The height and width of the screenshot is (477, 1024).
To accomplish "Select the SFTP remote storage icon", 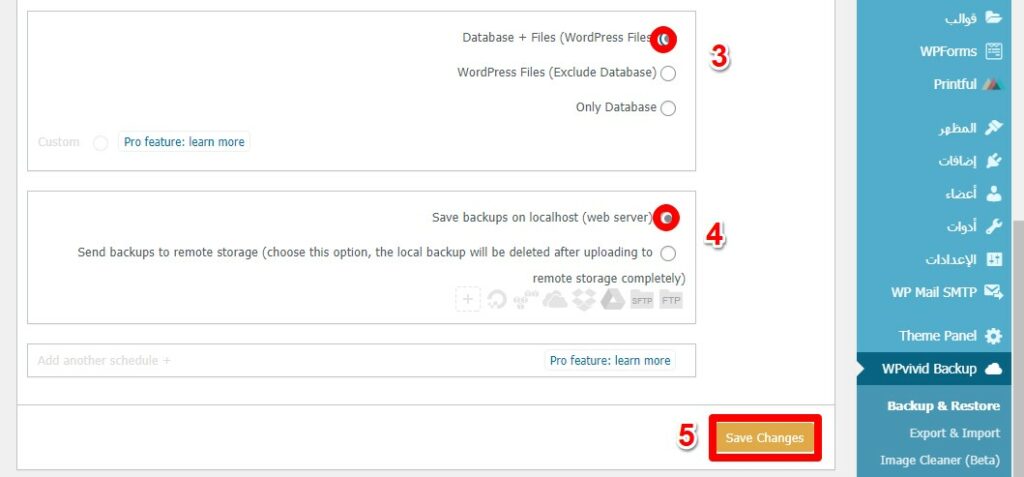I will 642,301.
